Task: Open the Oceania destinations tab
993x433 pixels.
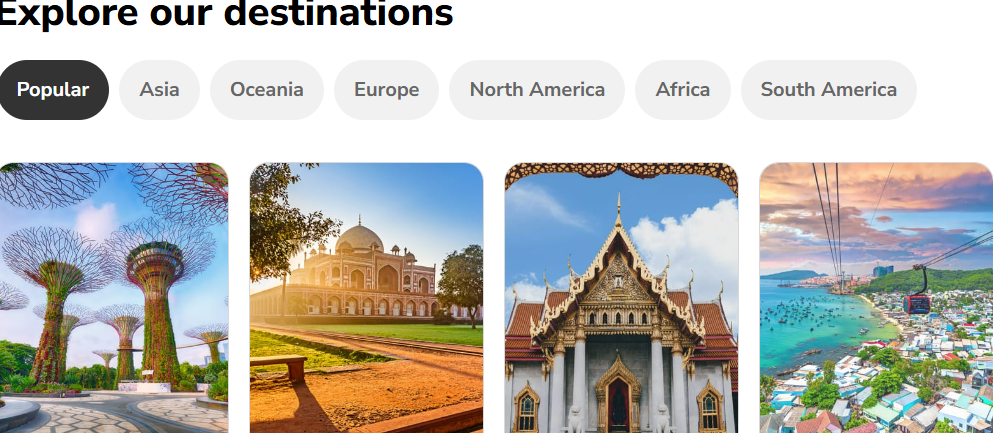Action: tap(267, 90)
